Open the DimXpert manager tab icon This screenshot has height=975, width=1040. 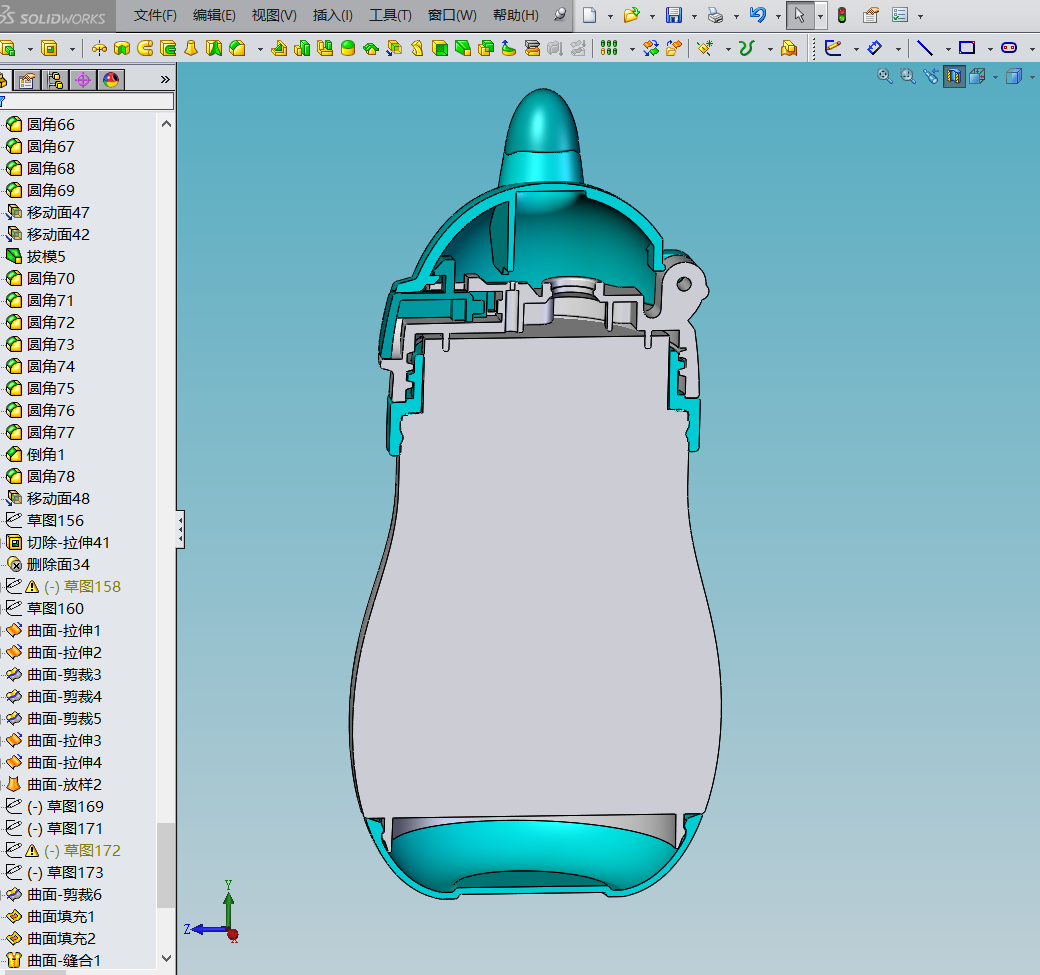tap(83, 80)
